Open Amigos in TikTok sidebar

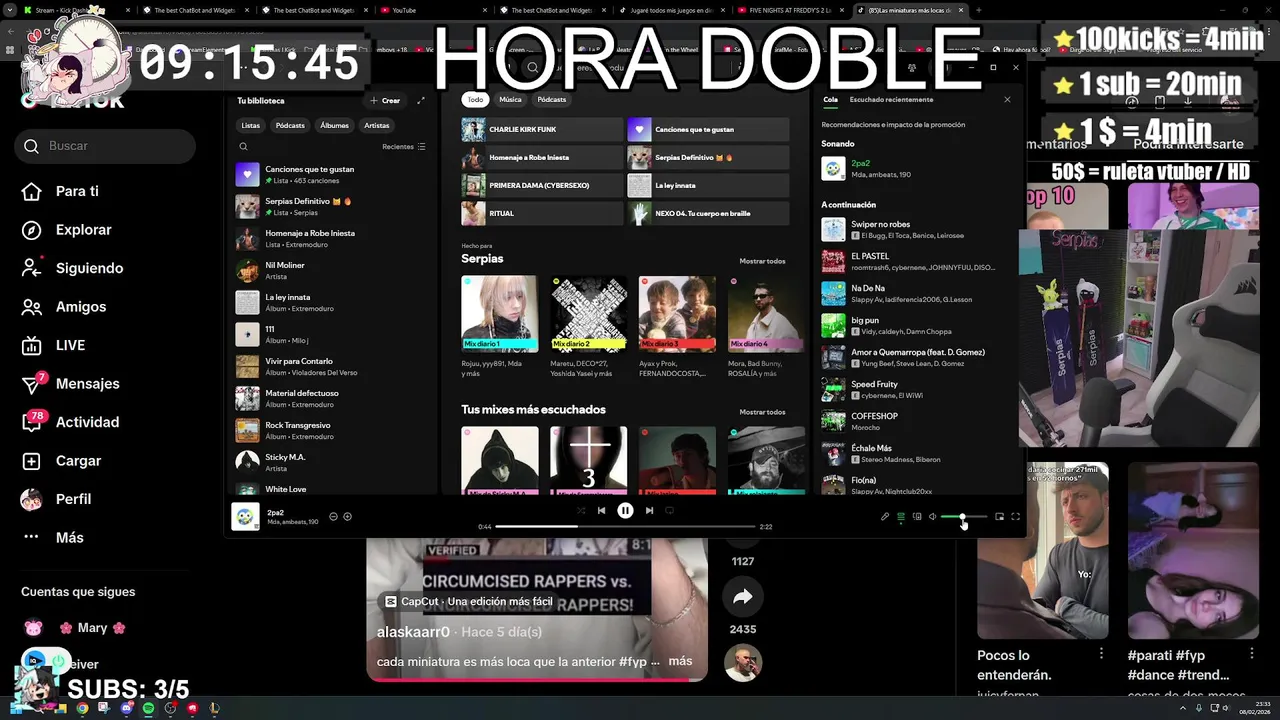(x=80, y=307)
